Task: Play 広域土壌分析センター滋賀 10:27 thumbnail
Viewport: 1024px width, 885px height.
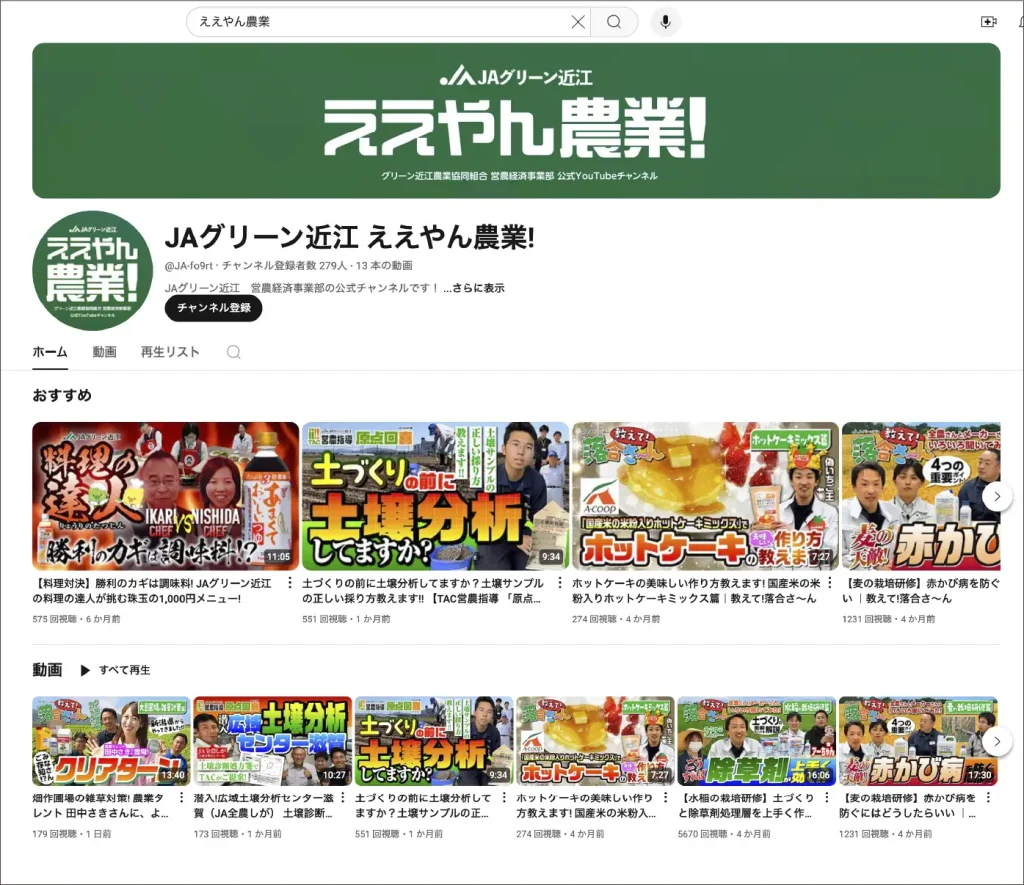Action: [x=273, y=741]
